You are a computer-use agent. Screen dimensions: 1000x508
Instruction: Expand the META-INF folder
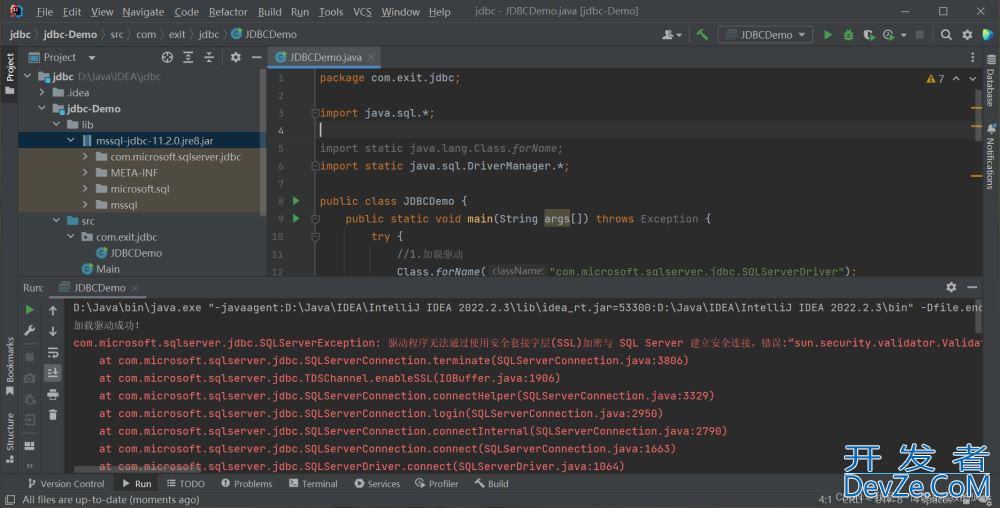[85, 172]
